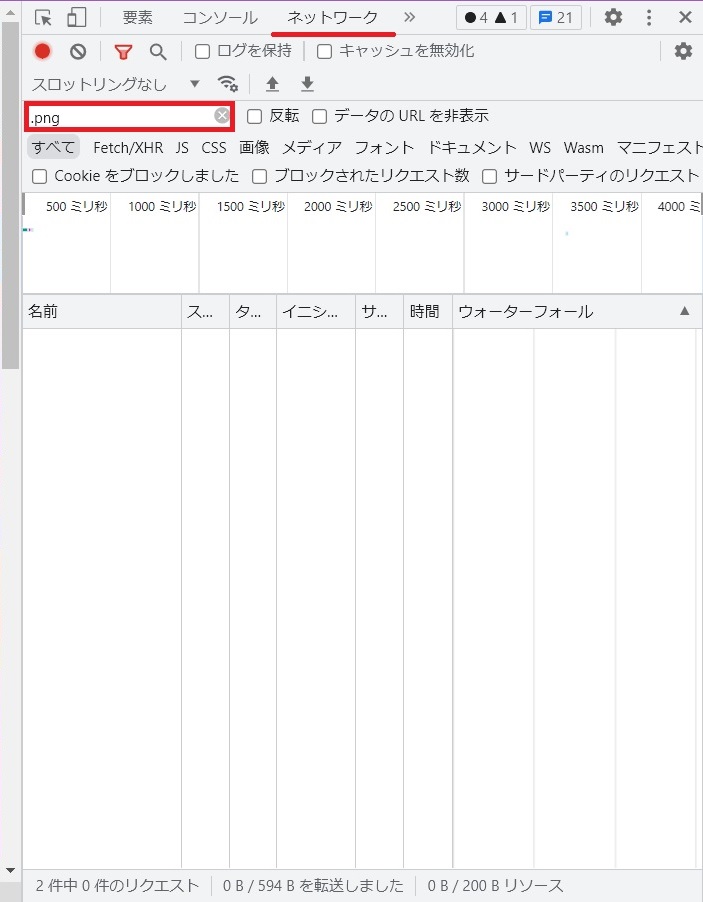The image size is (703, 902).
Task: Filter by Wasm requests
Action: pyautogui.click(x=584, y=148)
